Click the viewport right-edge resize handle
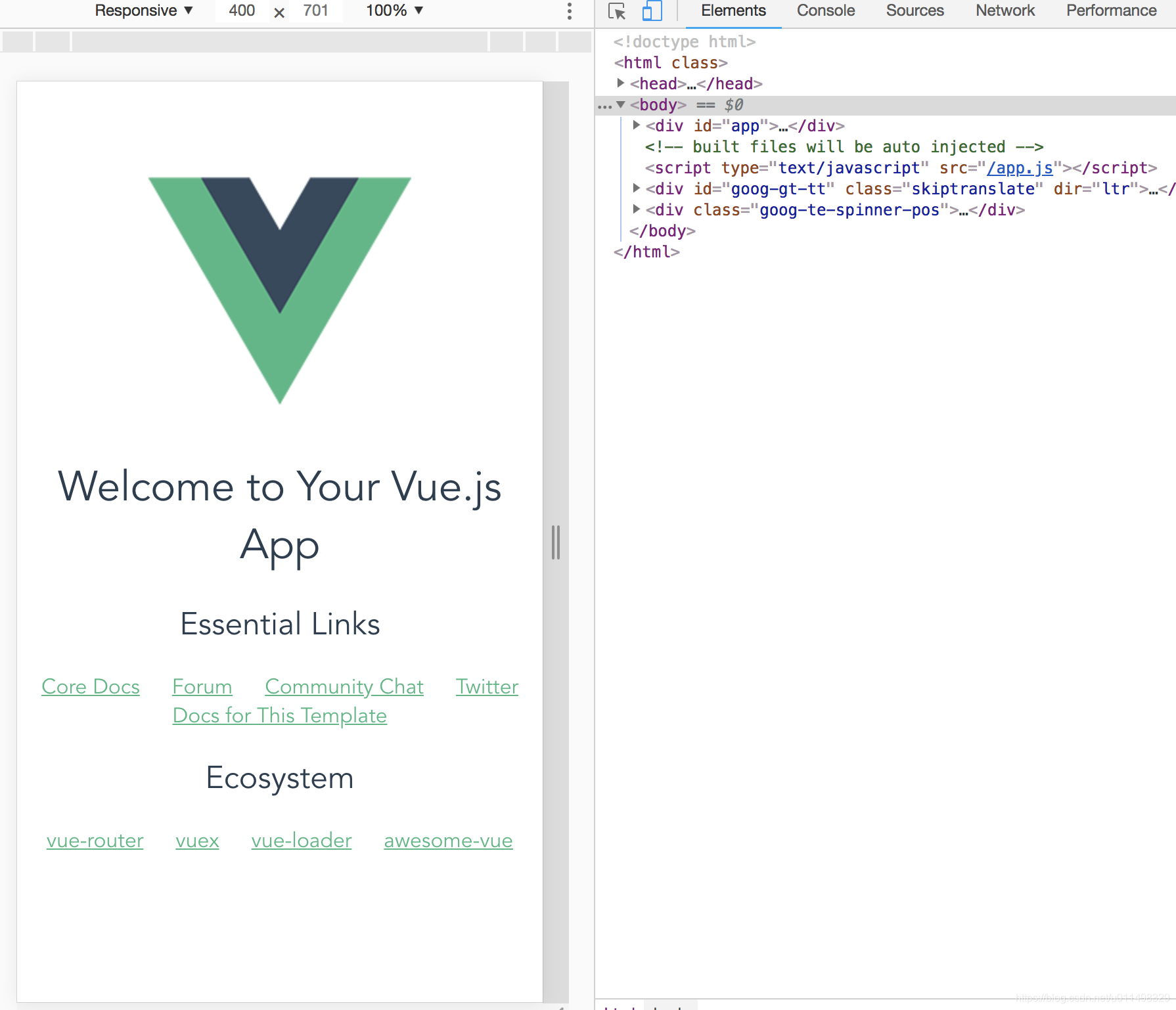1176x1010 pixels. coord(556,542)
